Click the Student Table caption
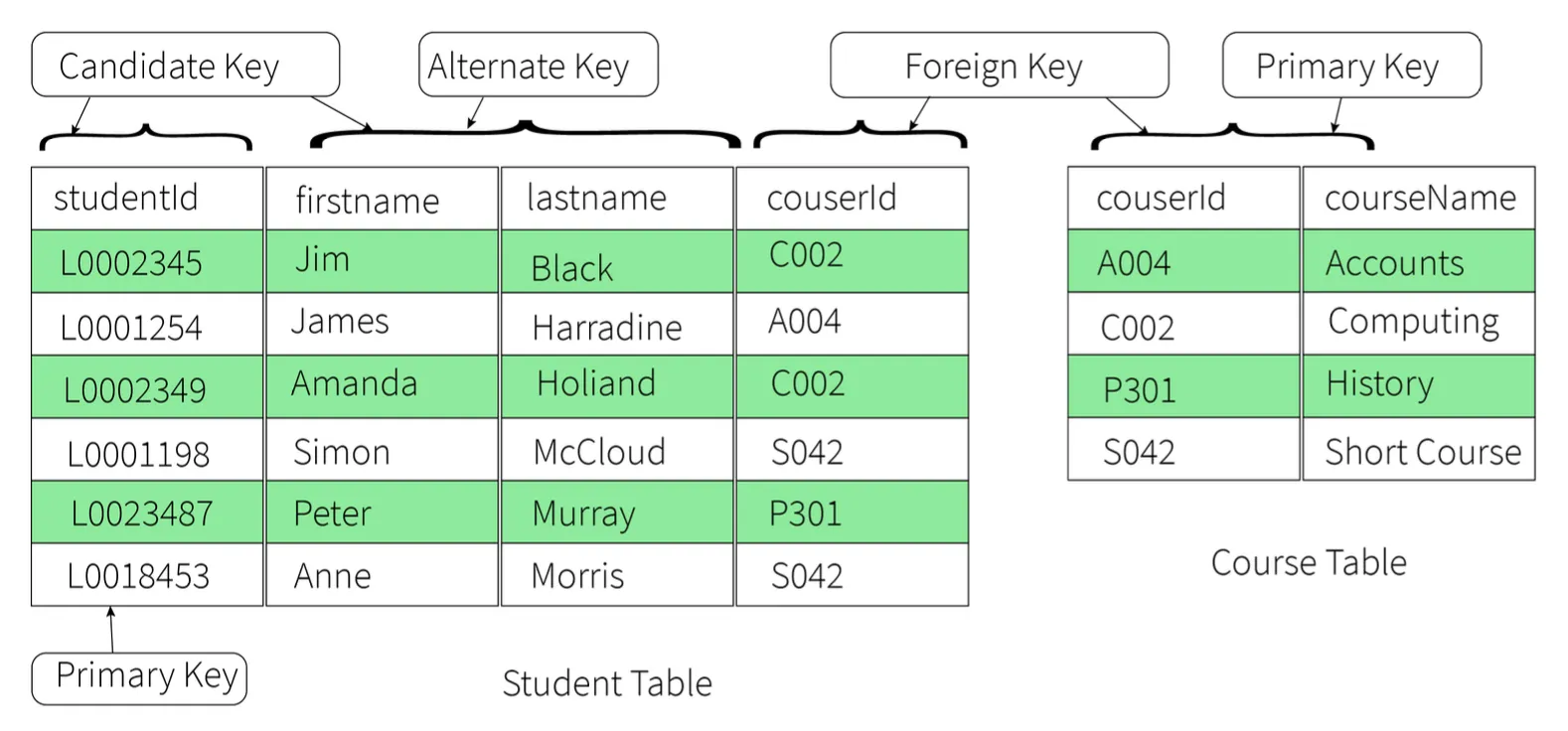Viewport: 1568px width, 731px height. (x=607, y=683)
